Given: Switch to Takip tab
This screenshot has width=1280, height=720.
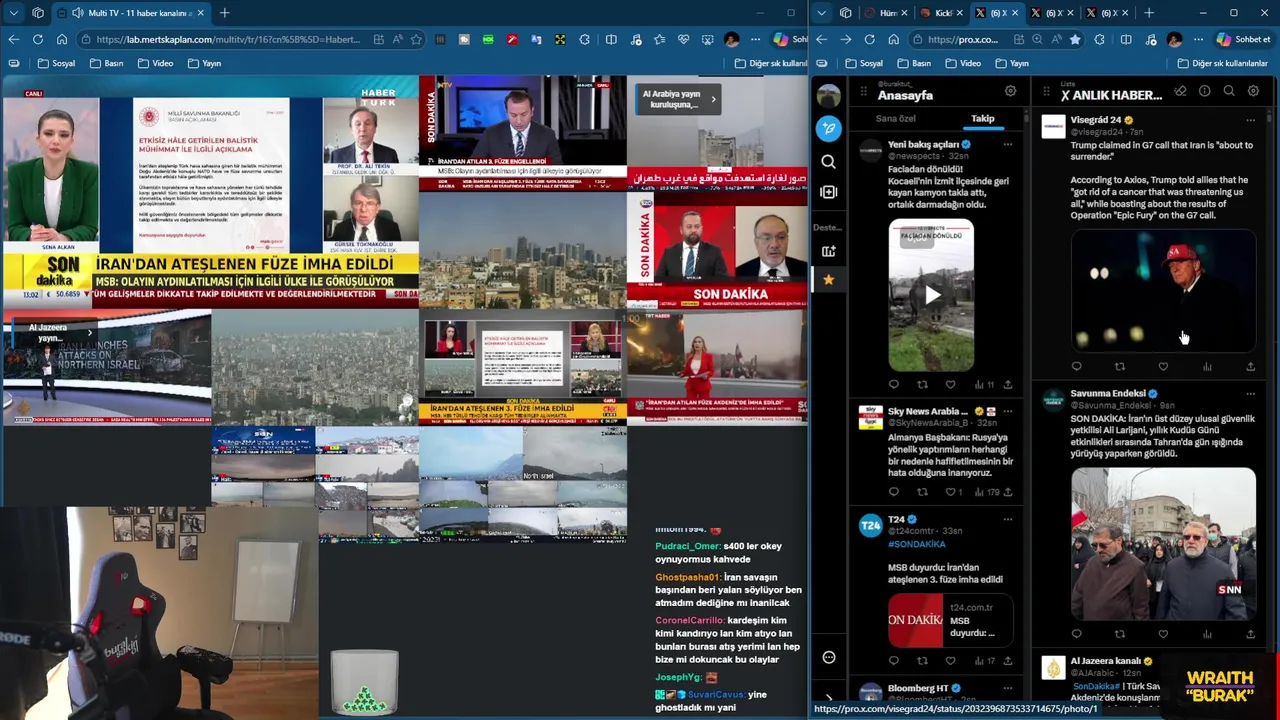Looking at the screenshot, I should point(983,118).
